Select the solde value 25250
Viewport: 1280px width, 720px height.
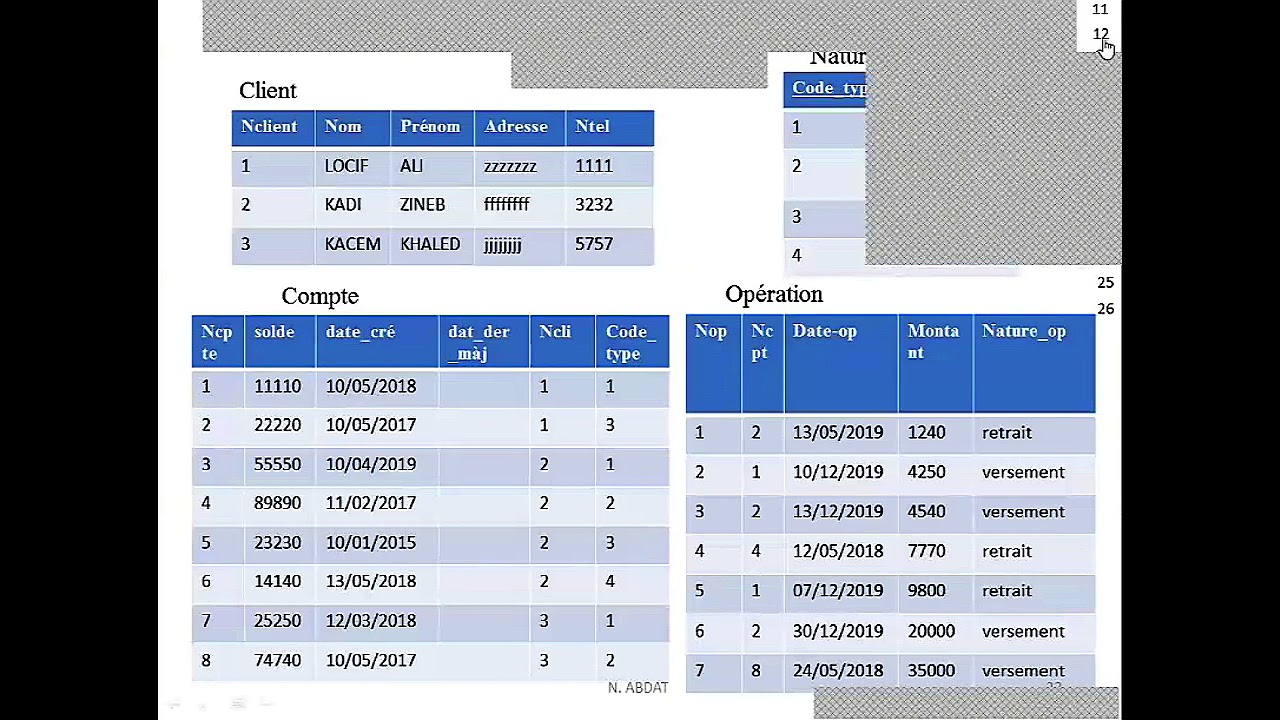click(277, 621)
